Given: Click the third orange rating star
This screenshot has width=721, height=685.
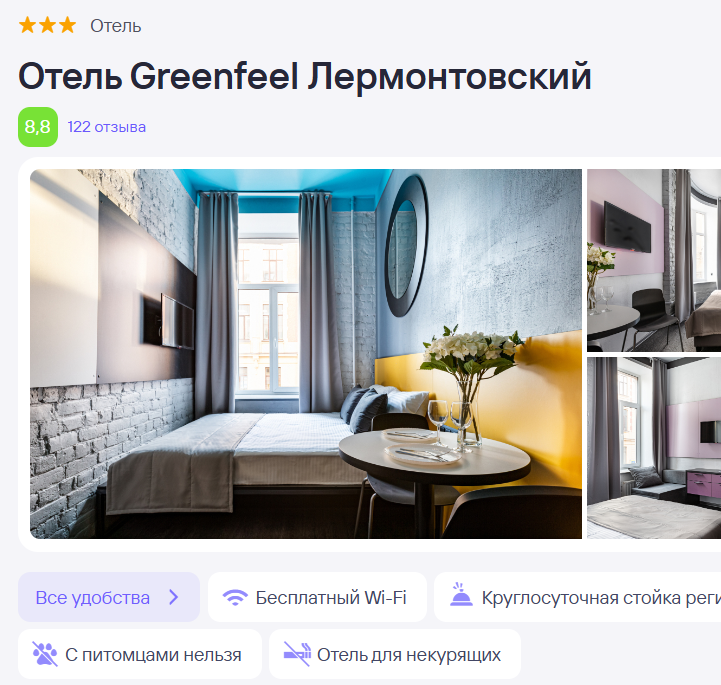Looking at the screenshot, I should pos(67,25).
